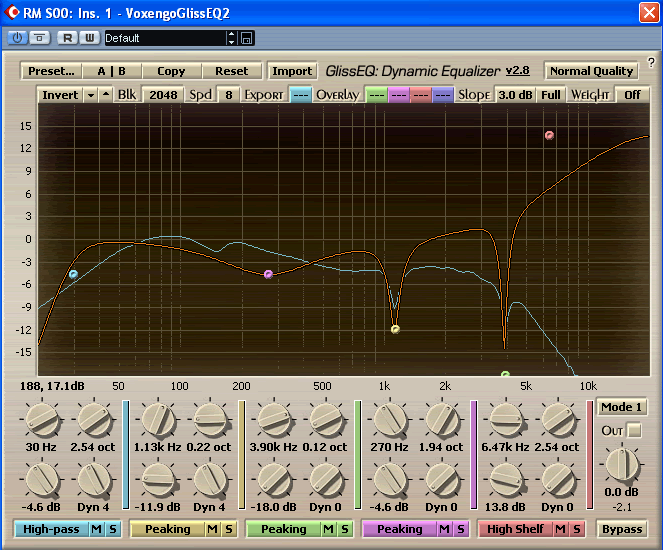Click the Import button
Viewport: 663px width, 550px height.
tap(292, 71)
